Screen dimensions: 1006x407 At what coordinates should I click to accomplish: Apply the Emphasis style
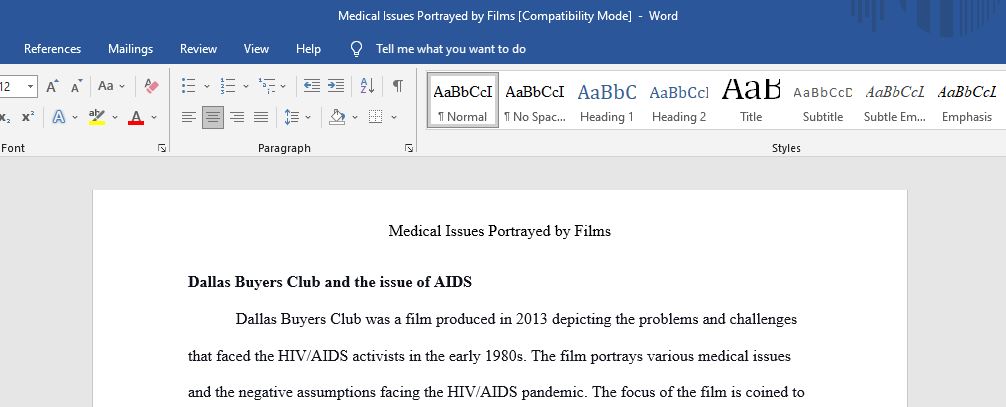[x=967, y=100]
